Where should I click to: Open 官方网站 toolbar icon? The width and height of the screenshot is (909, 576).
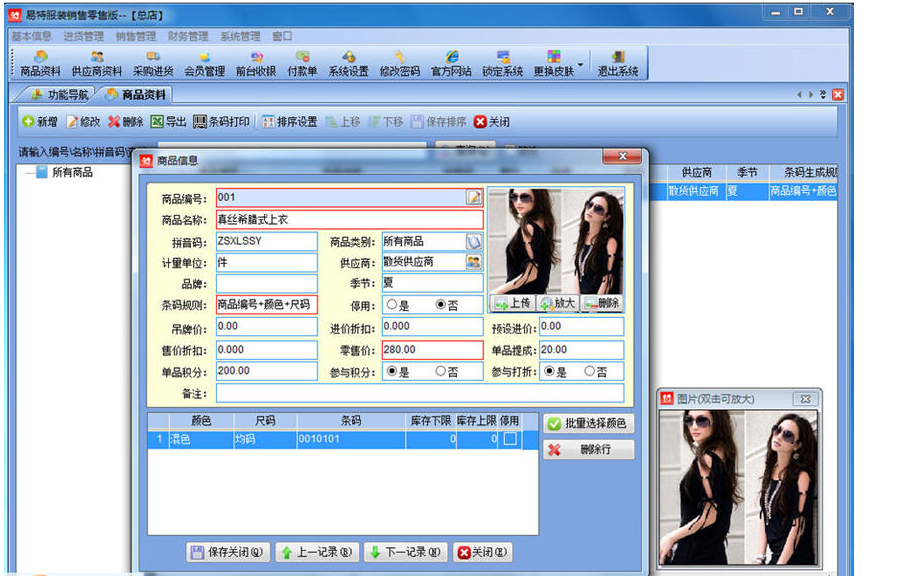[451, 64]
